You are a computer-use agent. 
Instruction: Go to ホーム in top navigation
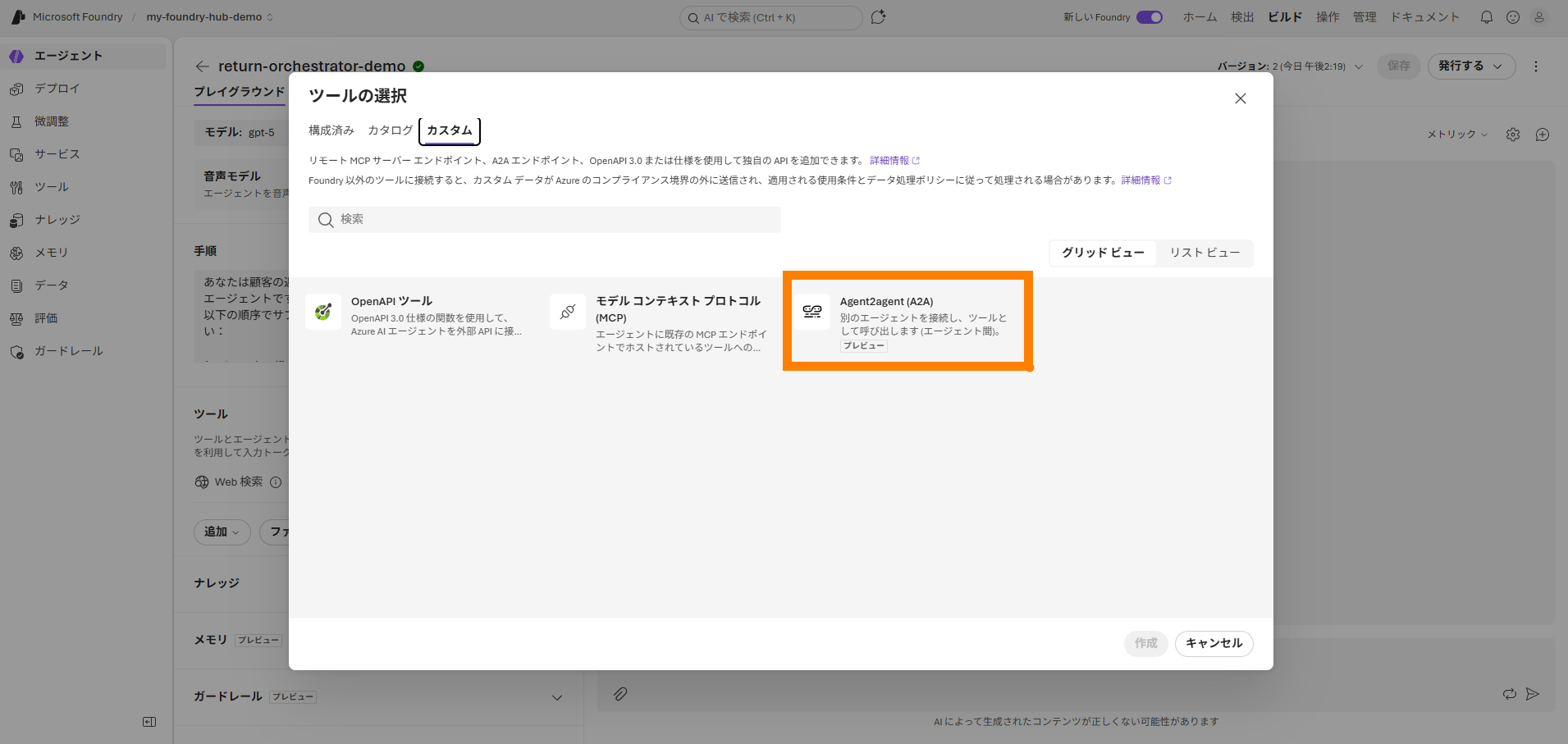click(x=1200, y=17)
